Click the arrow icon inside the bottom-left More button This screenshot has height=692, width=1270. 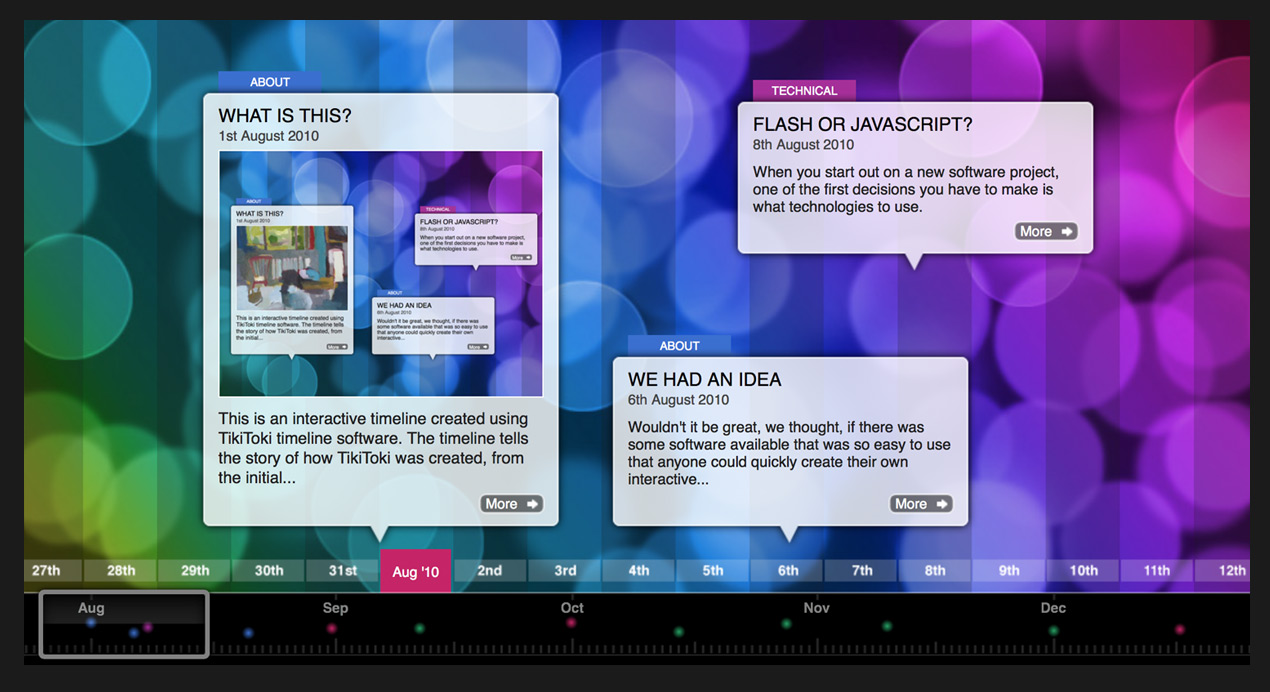point(532,503)
